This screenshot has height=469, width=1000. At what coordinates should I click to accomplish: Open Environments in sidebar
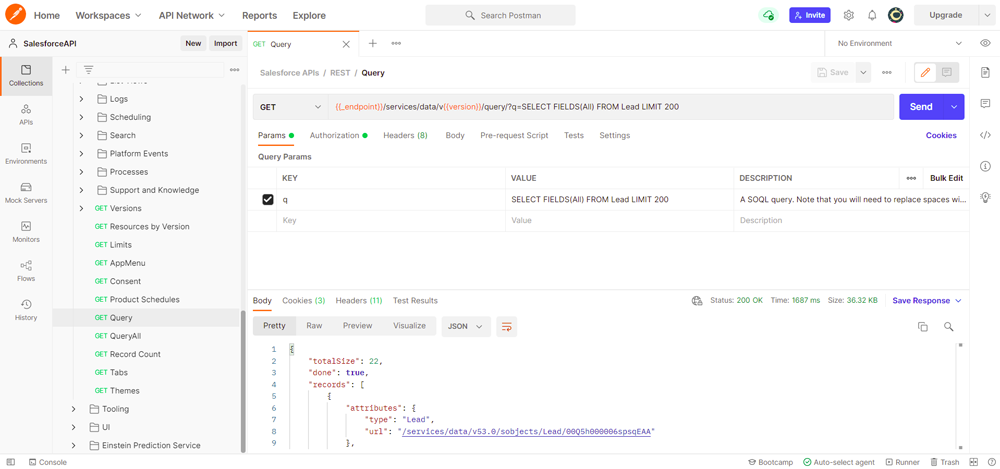pos(26,154)
